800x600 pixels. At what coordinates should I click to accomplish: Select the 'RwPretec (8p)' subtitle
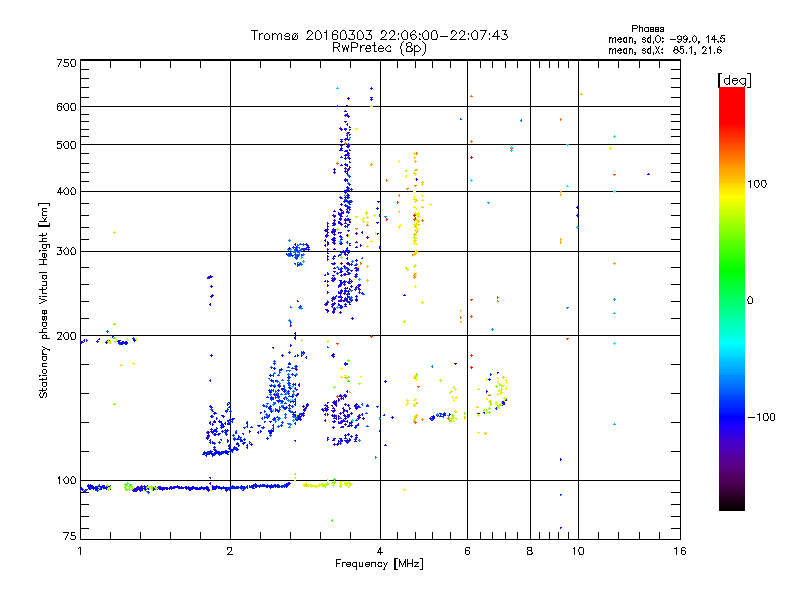click(379, 48)
